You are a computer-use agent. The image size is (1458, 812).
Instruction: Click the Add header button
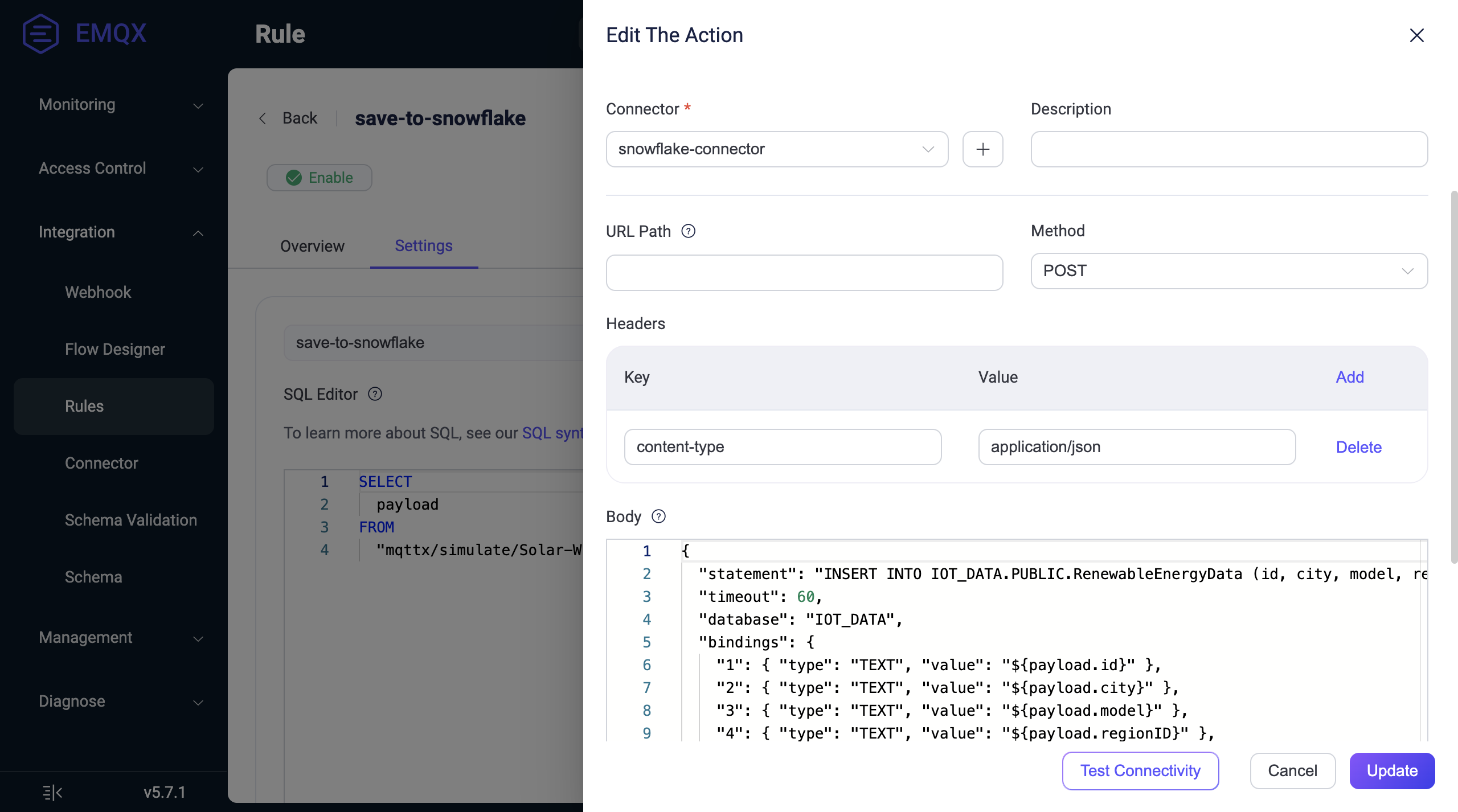pyautogui.click(x=1350, y=377)
